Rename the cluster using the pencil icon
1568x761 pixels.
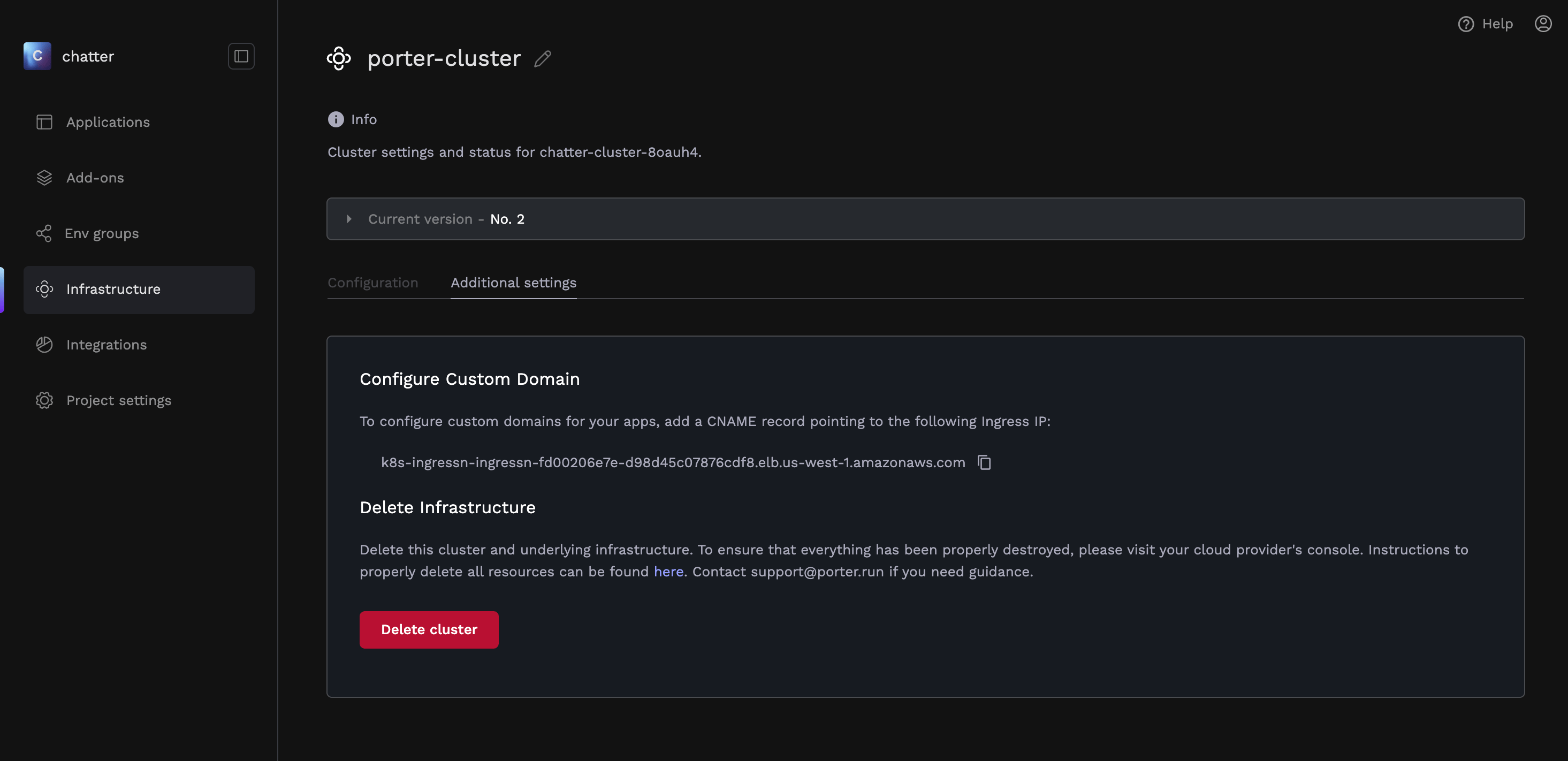pyautogui.click(x=542, y=59)
